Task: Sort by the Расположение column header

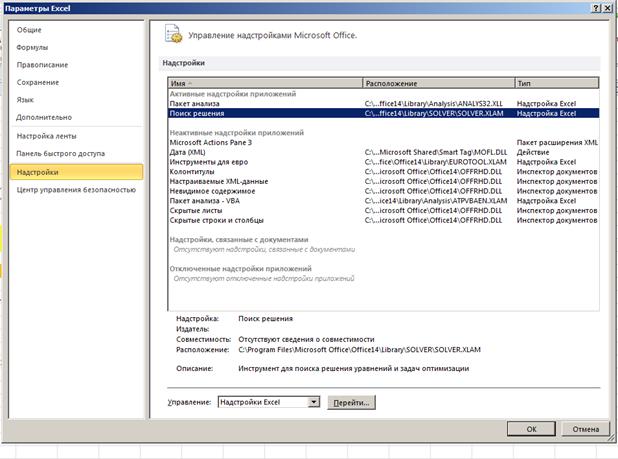Action: tap(439, 83)
